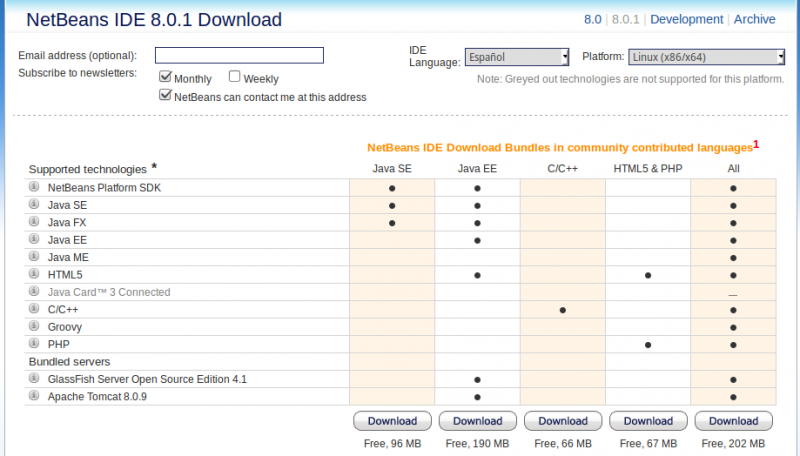Viewport: 800px width, 456px height.
Task: Open info icon for NetBeans Platform SDK
Action: pyautogui.click(x=34, y=187)
